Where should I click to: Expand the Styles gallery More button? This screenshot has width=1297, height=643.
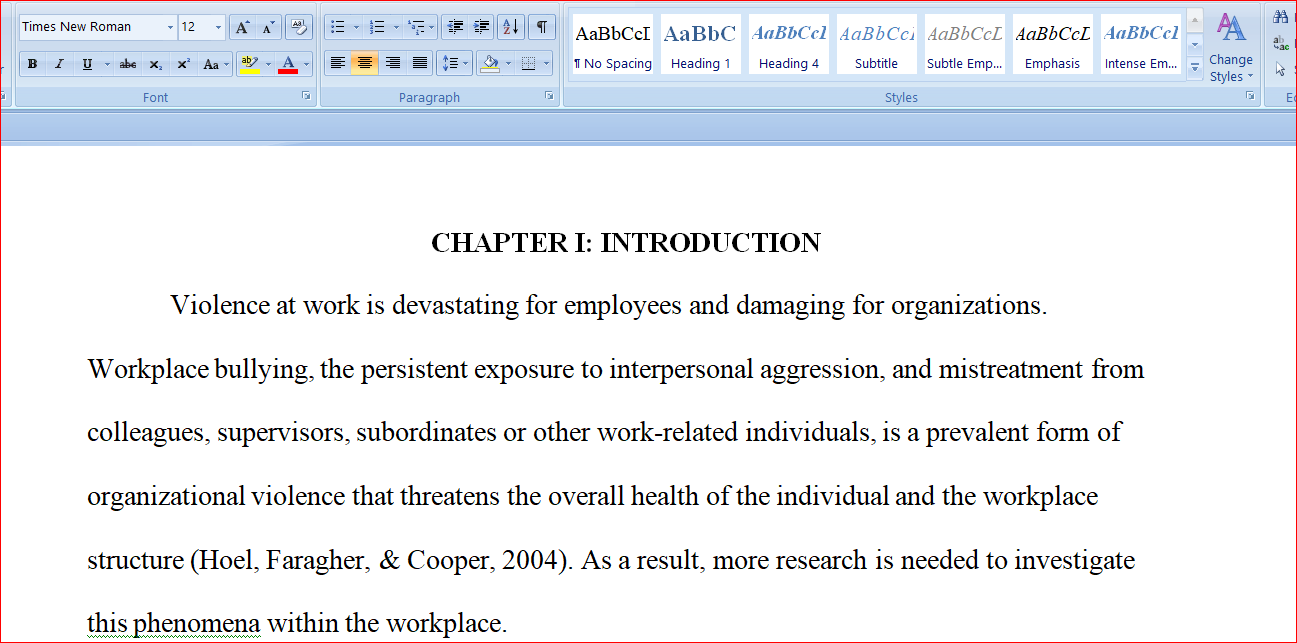pyautogui.click(x=1195, y=67)
